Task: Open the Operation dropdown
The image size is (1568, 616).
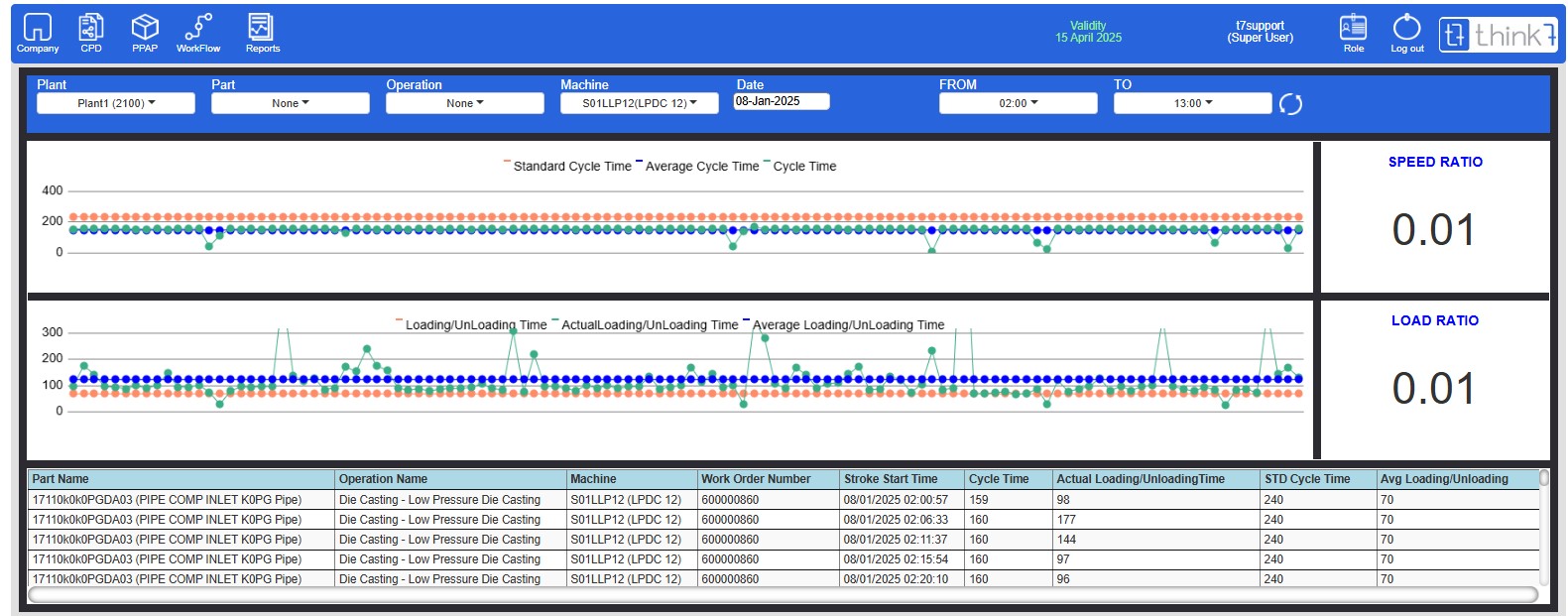Action: point(465,103)
